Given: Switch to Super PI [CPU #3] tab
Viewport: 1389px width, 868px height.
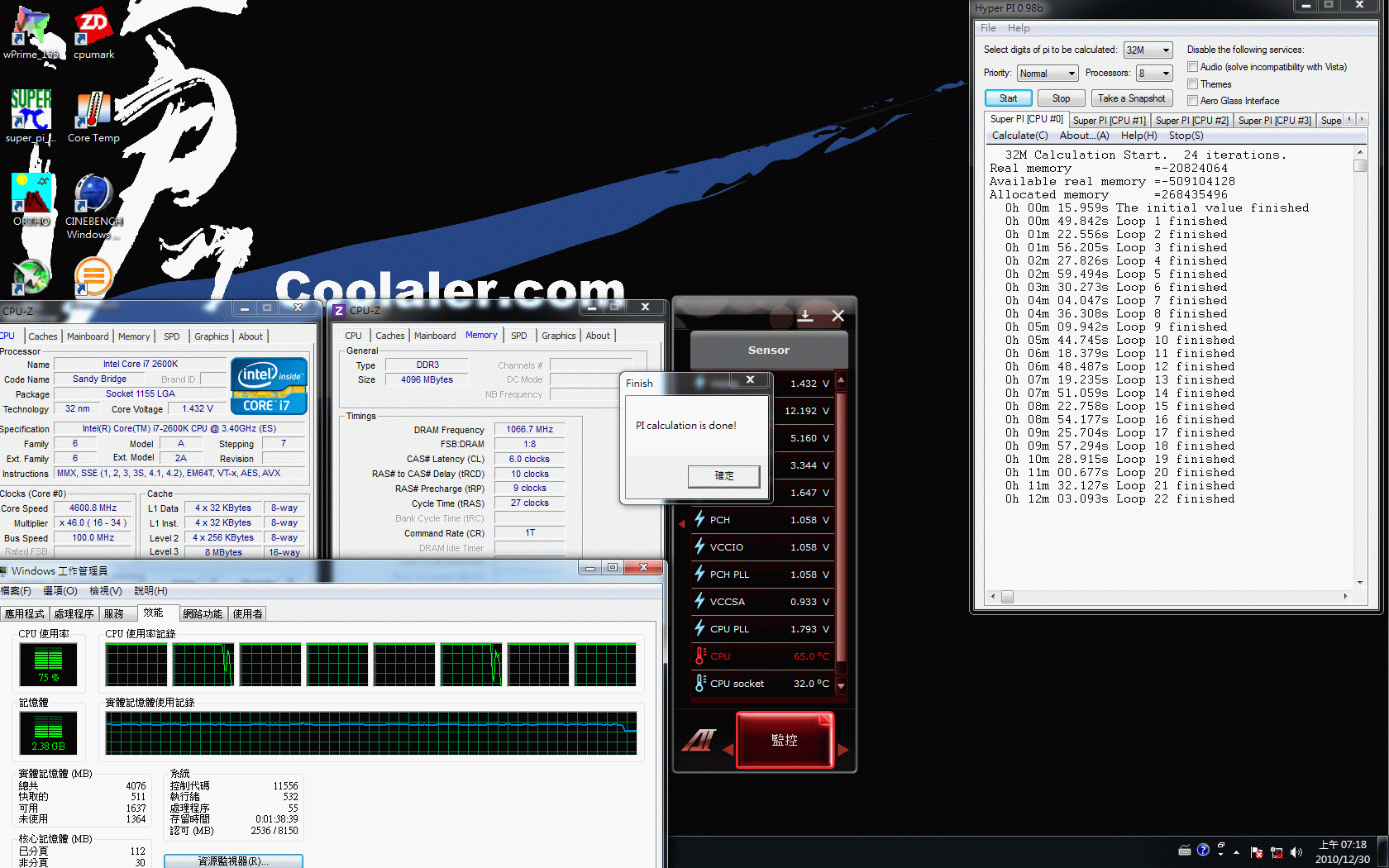Looking at the screenshot, I should (1274, 121).
